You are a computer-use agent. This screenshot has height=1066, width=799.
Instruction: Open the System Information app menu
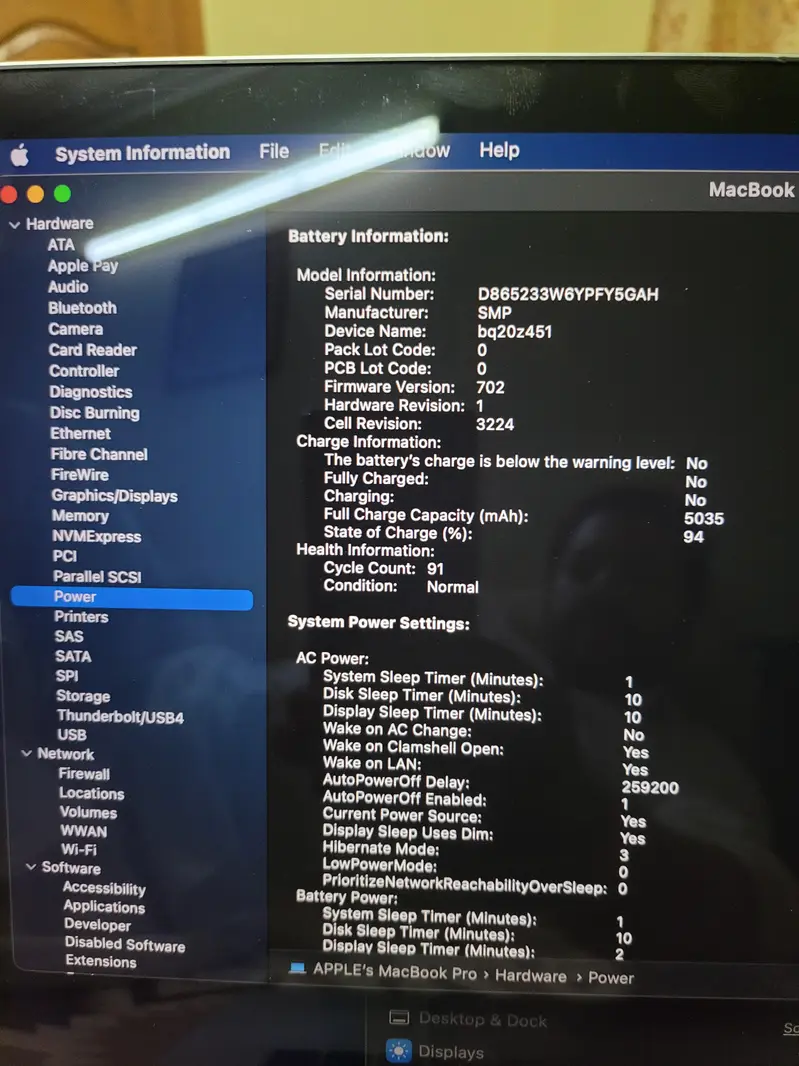[x=142, y=153]
